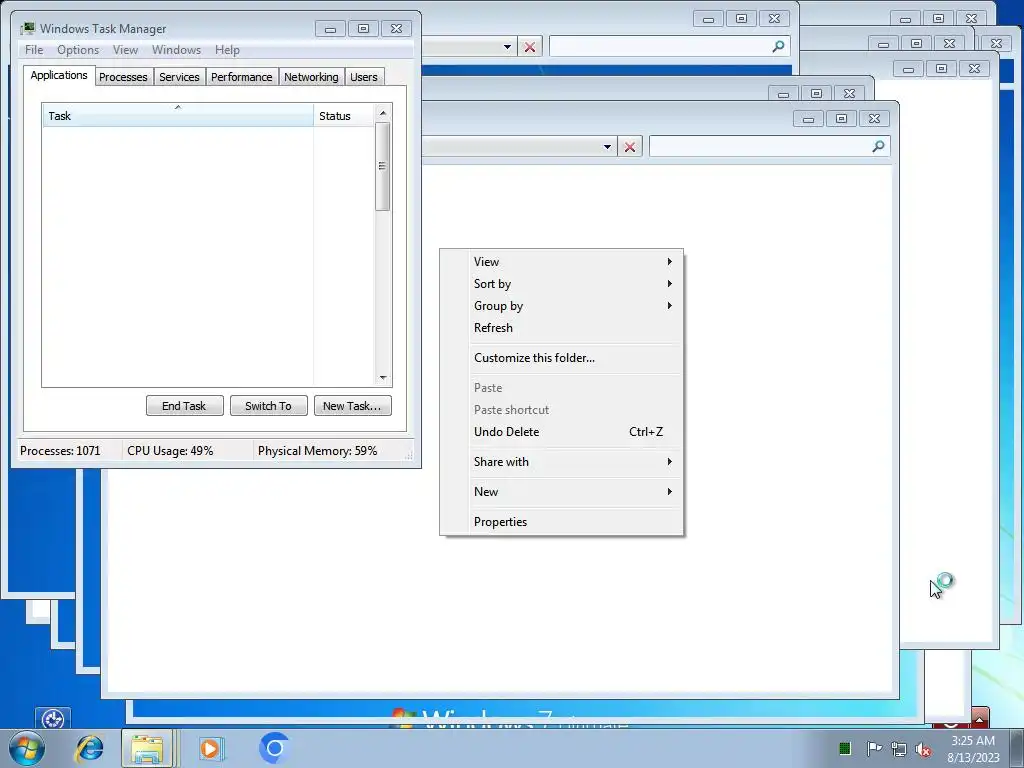Stop loading with the red X in the front Explorer window
This screenshot has width=1024, height=768.
tap(630, 147)
